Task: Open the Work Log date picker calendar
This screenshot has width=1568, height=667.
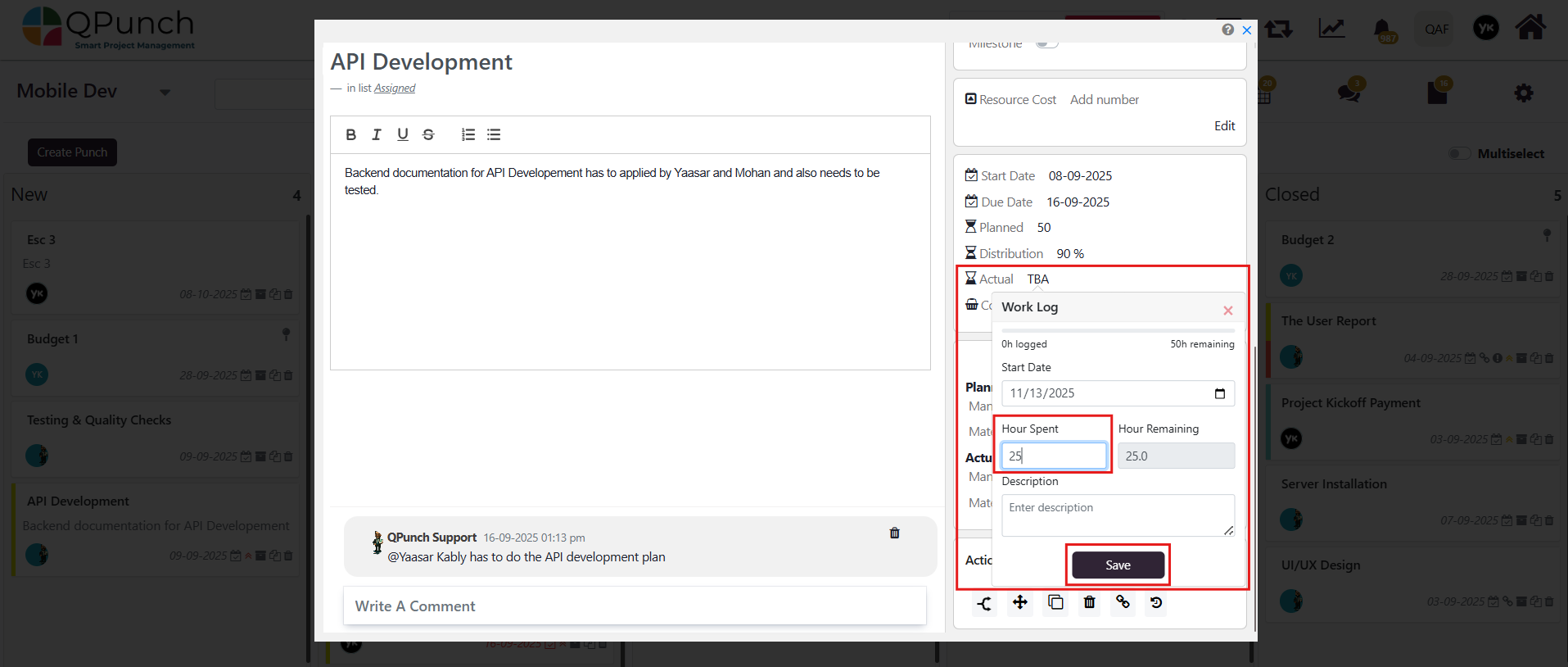Action: coord(1219,393)
